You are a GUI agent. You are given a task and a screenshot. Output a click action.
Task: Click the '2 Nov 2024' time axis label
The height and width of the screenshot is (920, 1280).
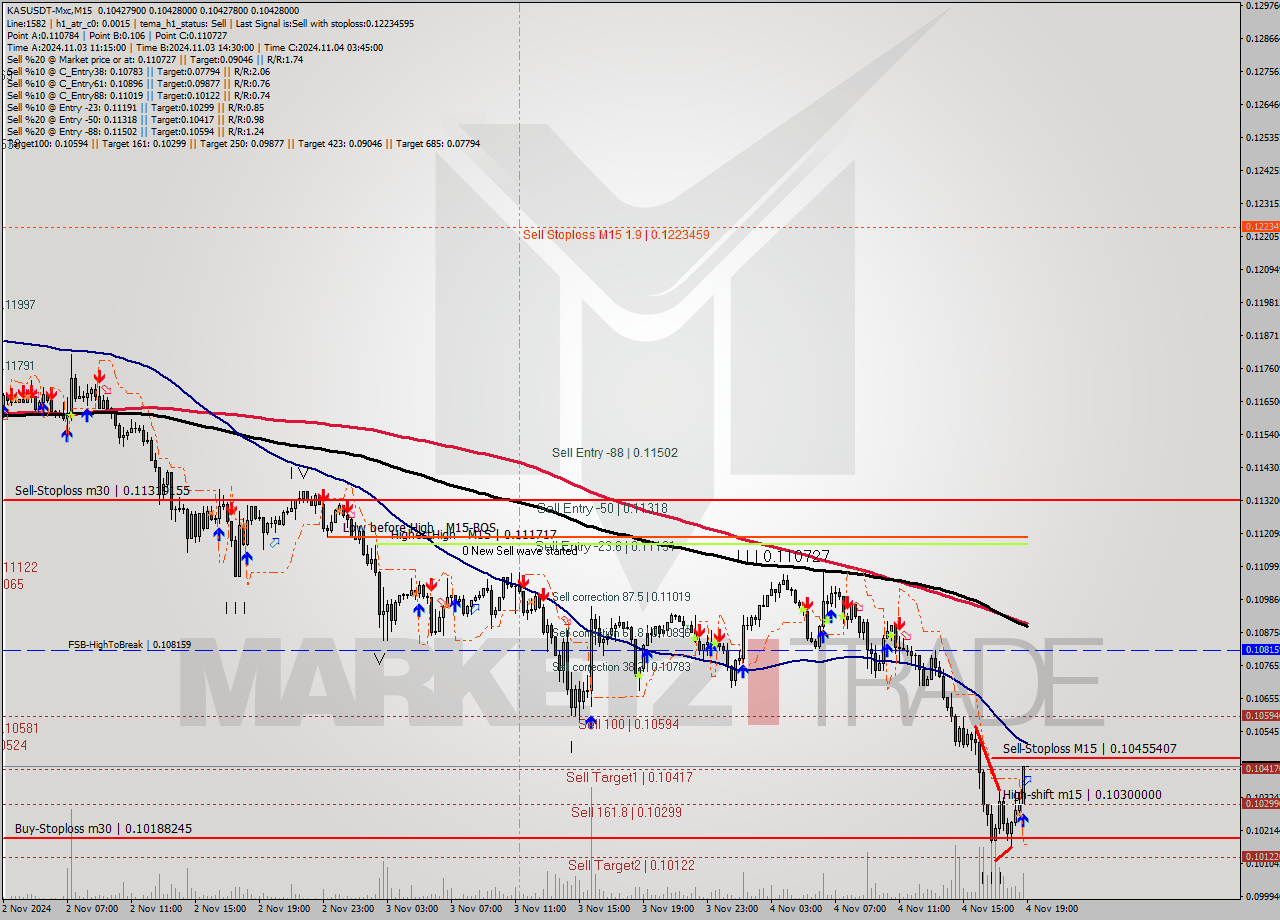coord(24,909)
